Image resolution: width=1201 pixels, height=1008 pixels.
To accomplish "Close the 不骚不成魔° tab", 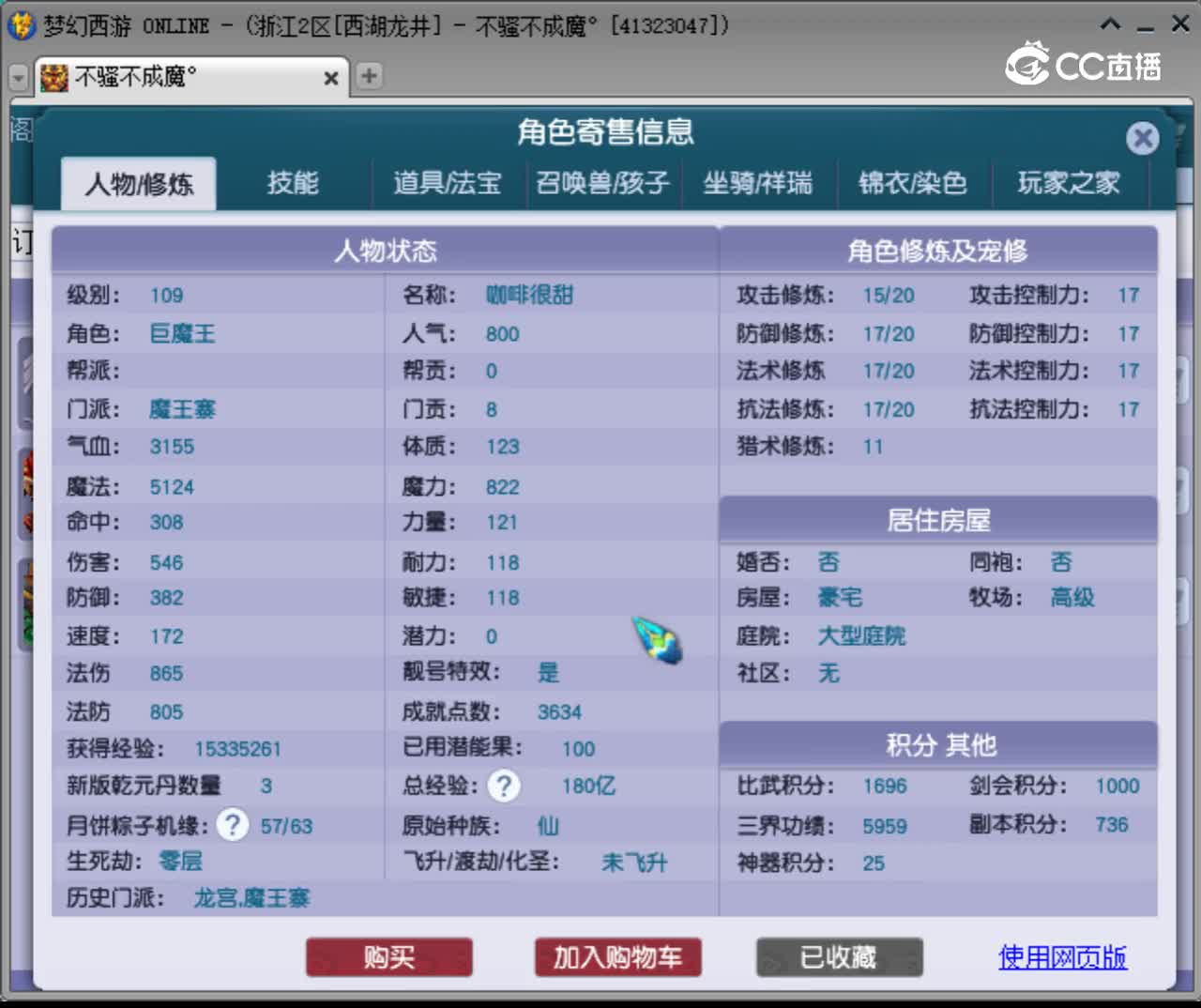I will (x=330, y=78).
